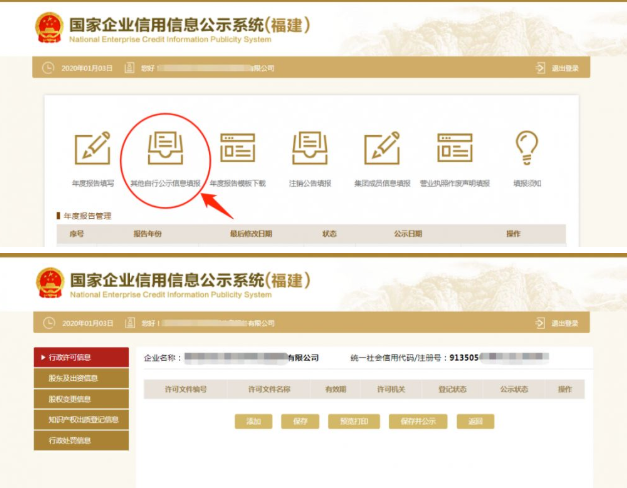Select the 注销公告填报 icon
This screenshot has height=488, width=627.
pos(309,149)
